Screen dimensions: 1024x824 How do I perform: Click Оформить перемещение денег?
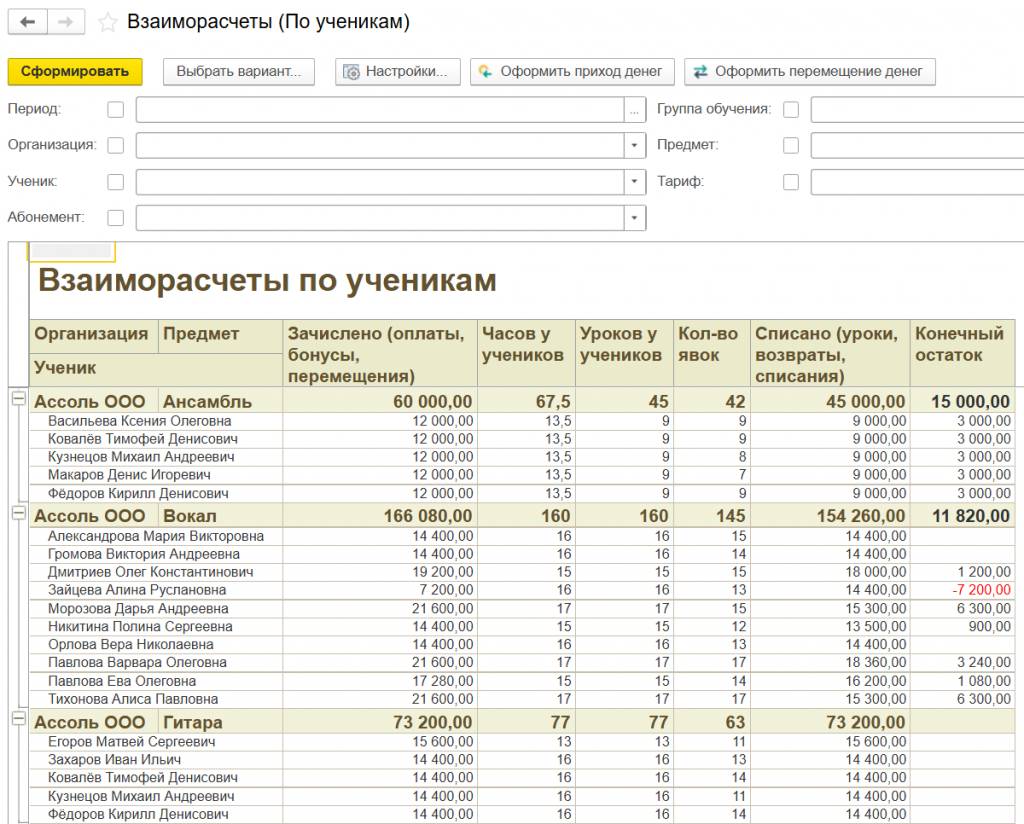[x=810, y=72]
